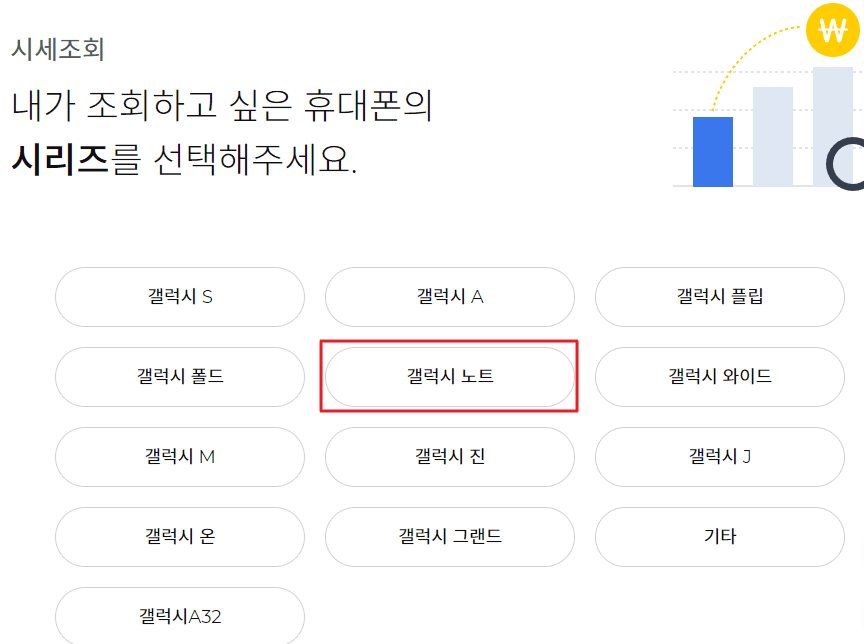
Task: Select the 갤럭시 S series button
Action: click(179, 297)
